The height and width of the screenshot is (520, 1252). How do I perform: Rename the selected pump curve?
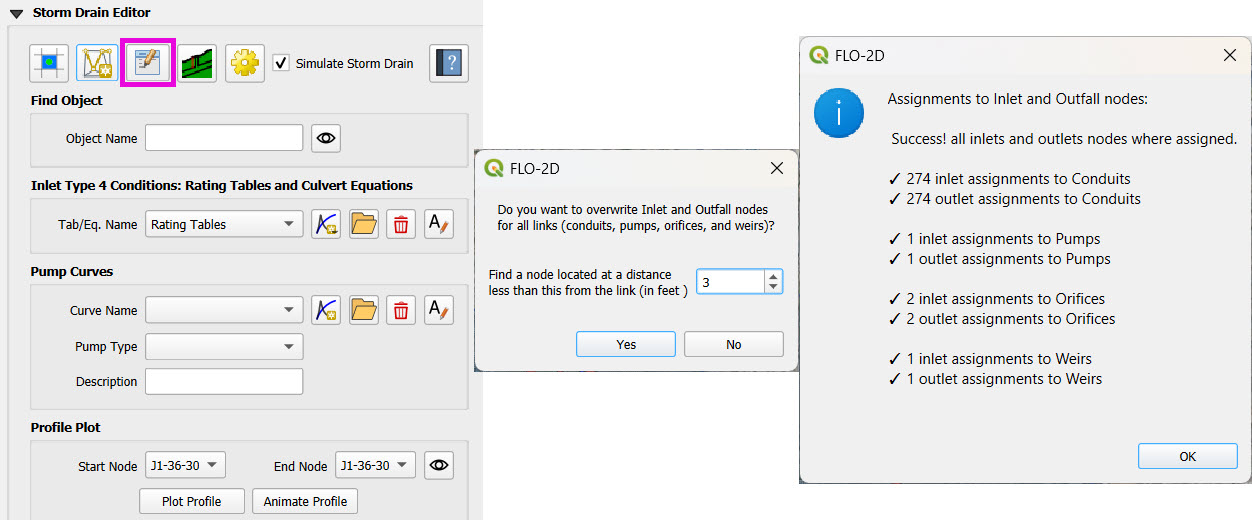click(x=438, y=311)
